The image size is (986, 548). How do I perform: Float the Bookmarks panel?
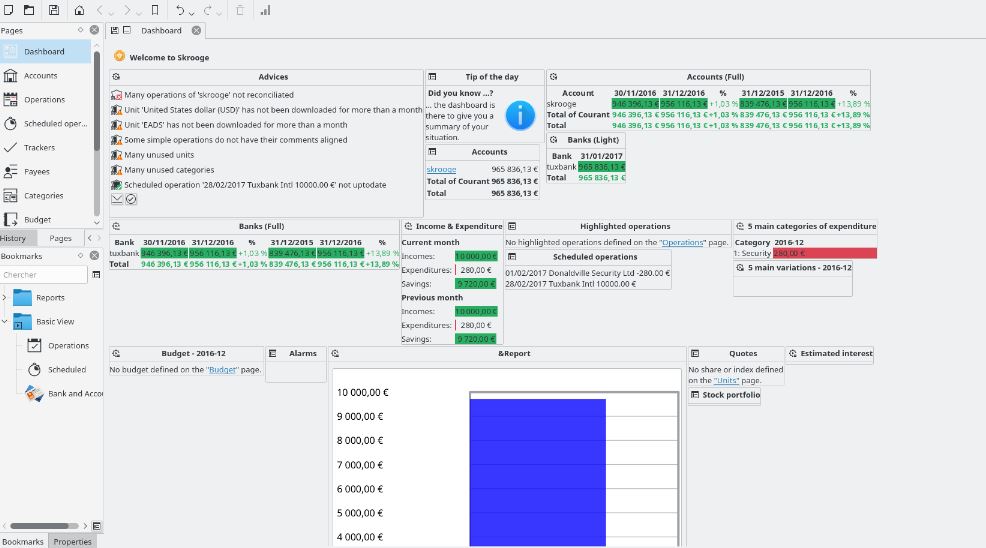click(x=80, y=255)
